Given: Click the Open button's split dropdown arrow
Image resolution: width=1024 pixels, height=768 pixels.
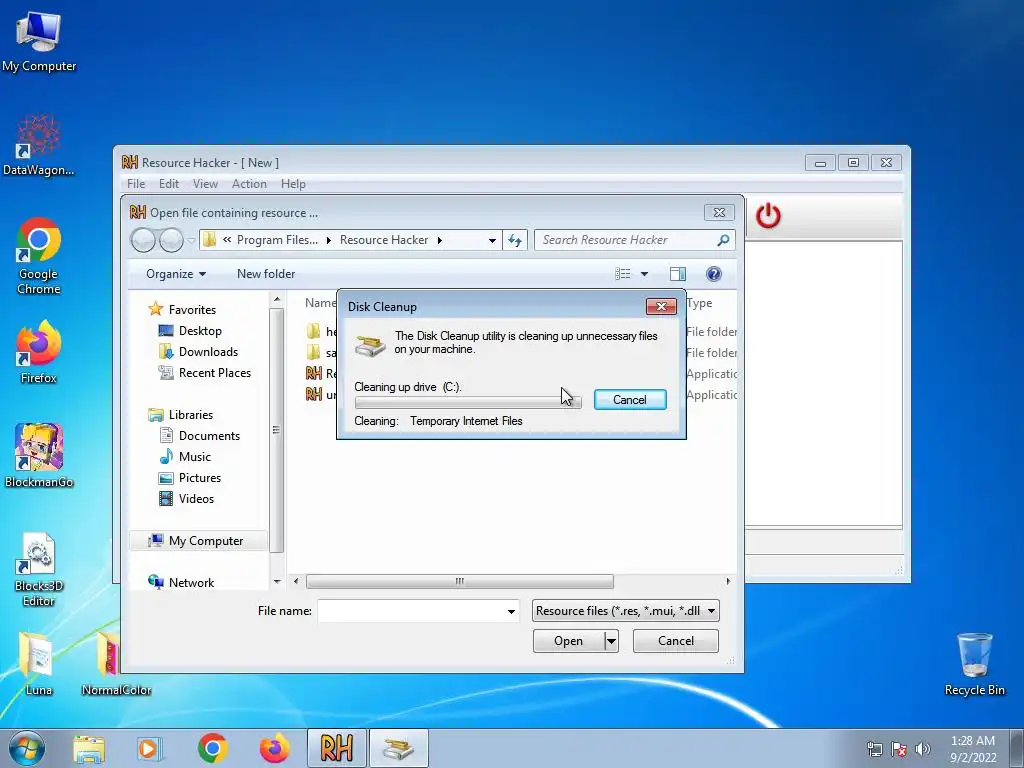Looking at the screenshot, I should [611, 641].
